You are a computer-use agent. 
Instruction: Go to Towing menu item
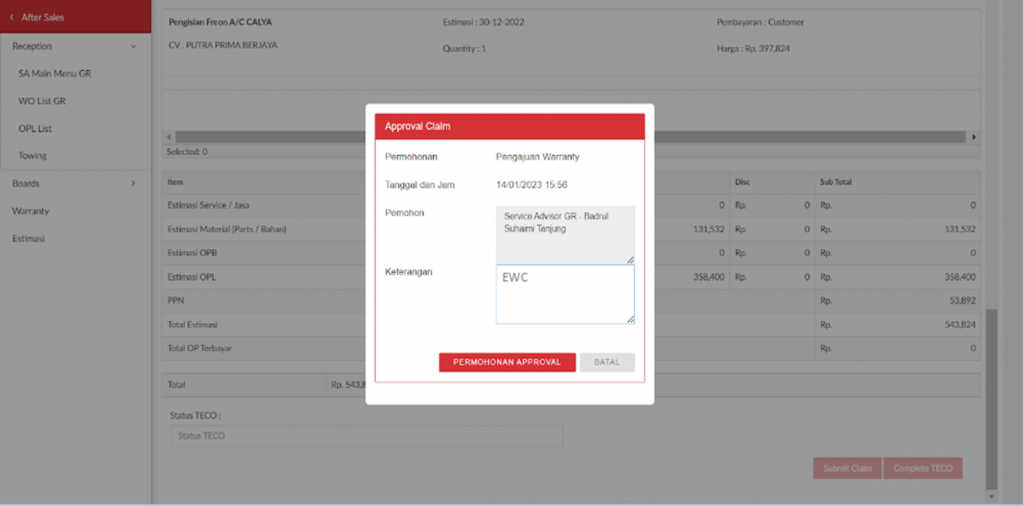click(32, 156)
